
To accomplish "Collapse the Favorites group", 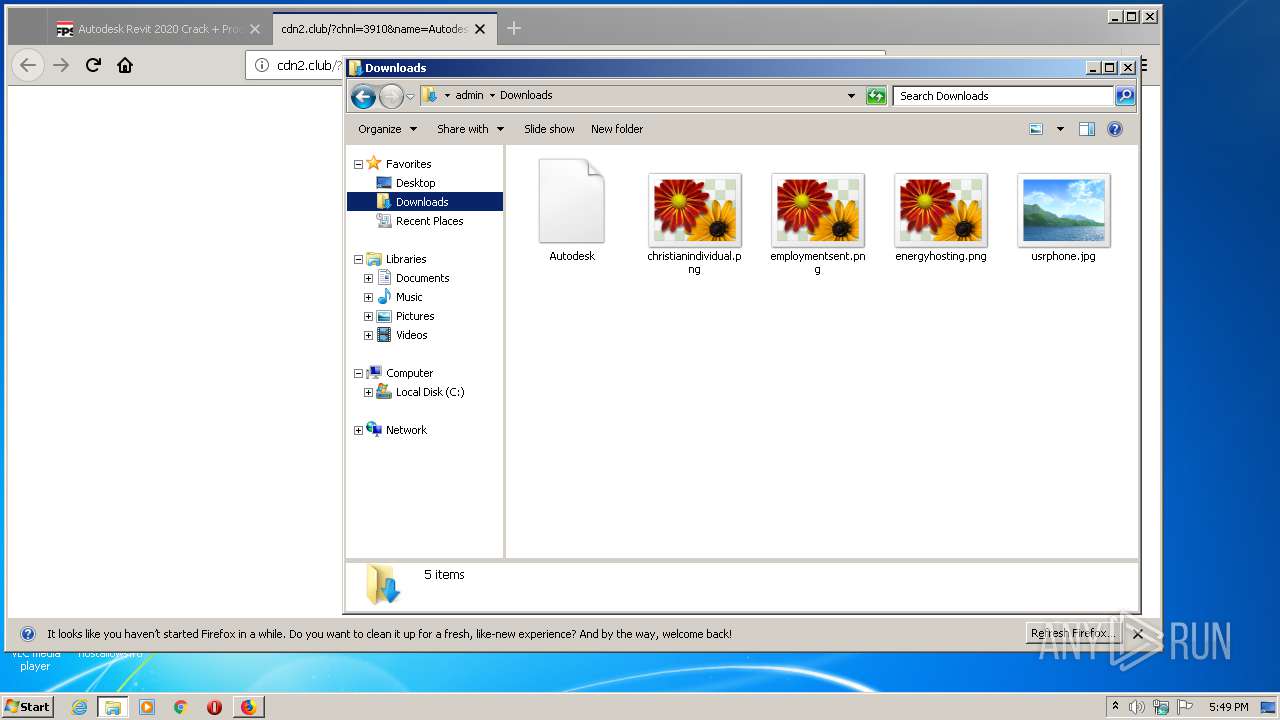I will pos(358,164).
